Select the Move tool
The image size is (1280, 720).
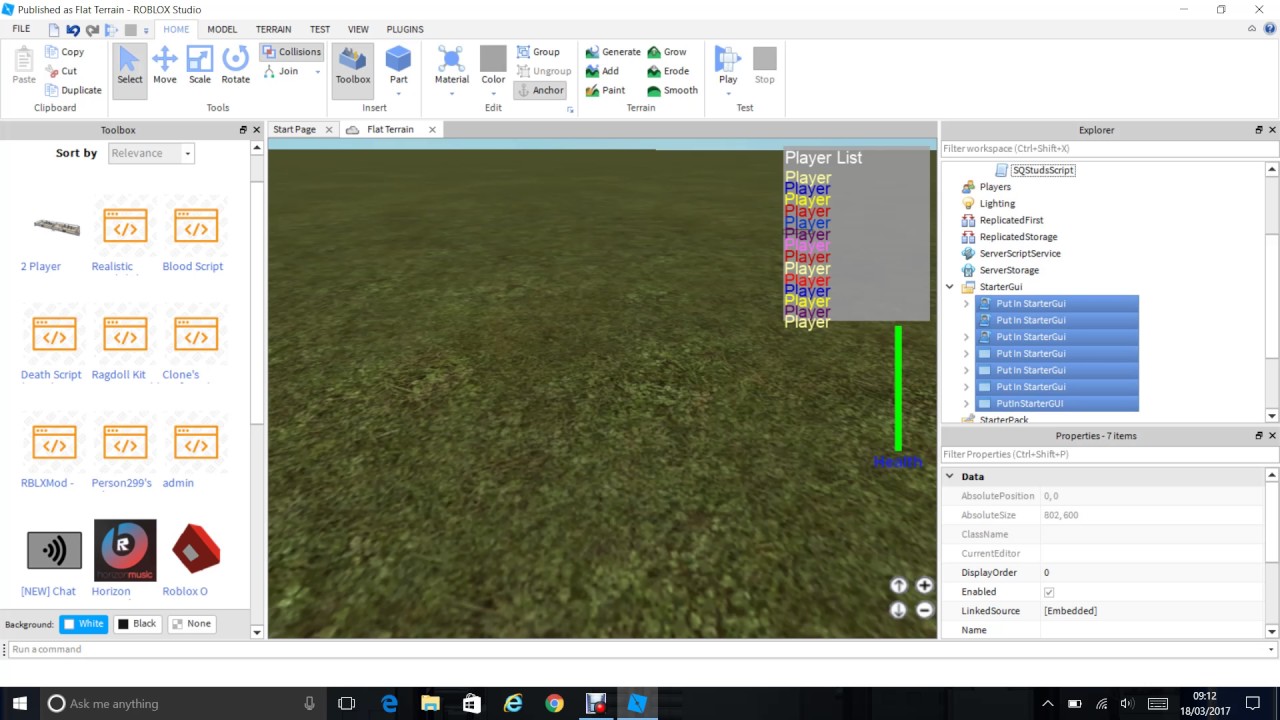coord(165,66)
